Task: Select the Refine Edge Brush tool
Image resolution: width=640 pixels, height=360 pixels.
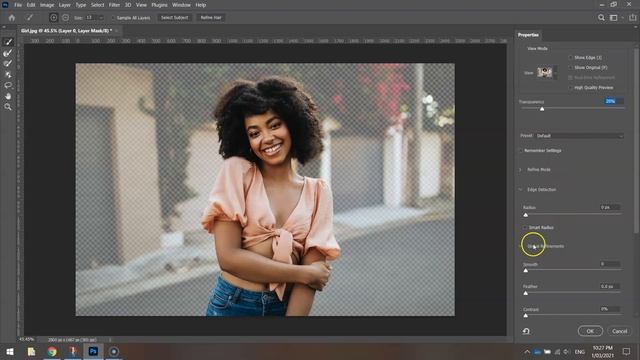Action: pos(8,53)
